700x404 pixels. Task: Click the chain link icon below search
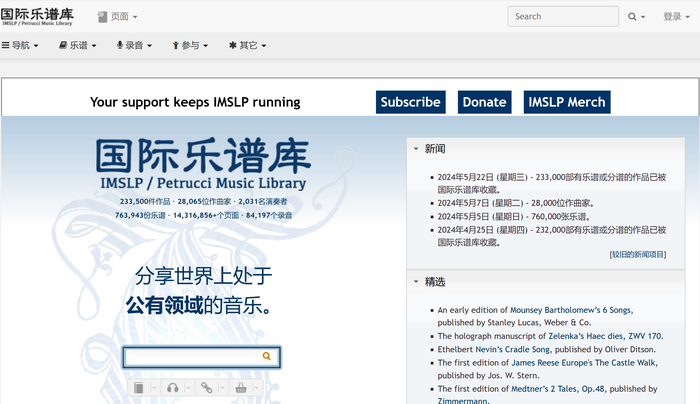coord(207,387)
